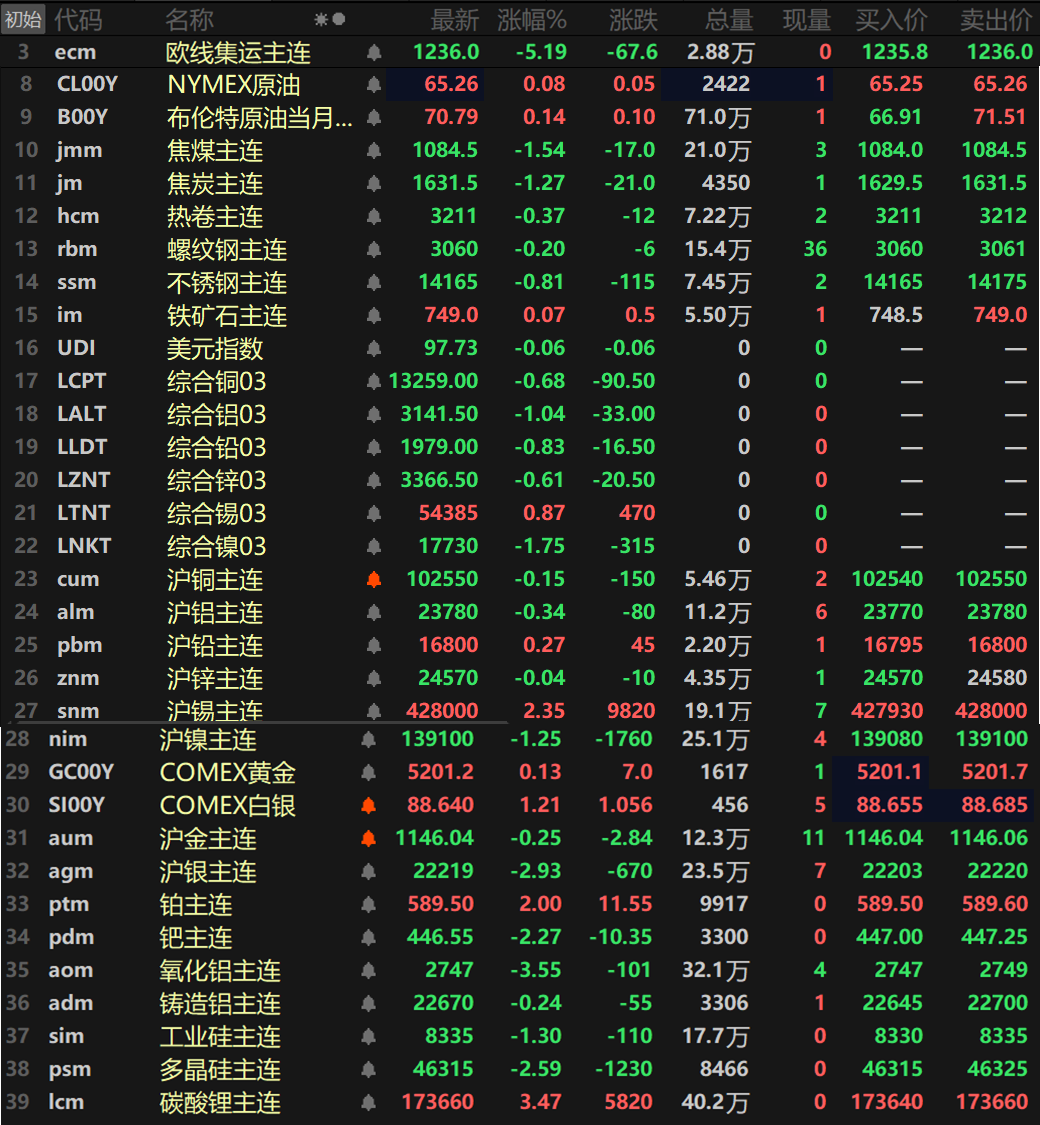Click the alert bell next to 布伦特原油当月
The image size is (1040, 1125).
(x=374, y=117)
